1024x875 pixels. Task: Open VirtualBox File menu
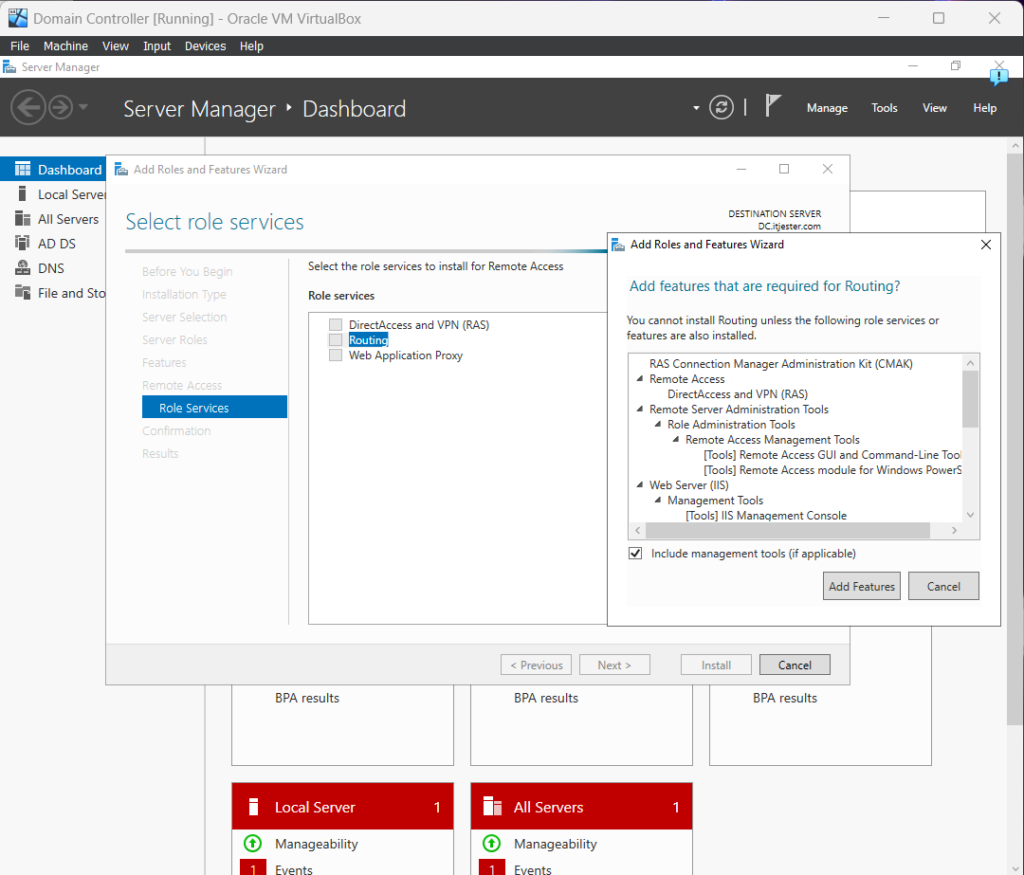(x=20, y=46)
